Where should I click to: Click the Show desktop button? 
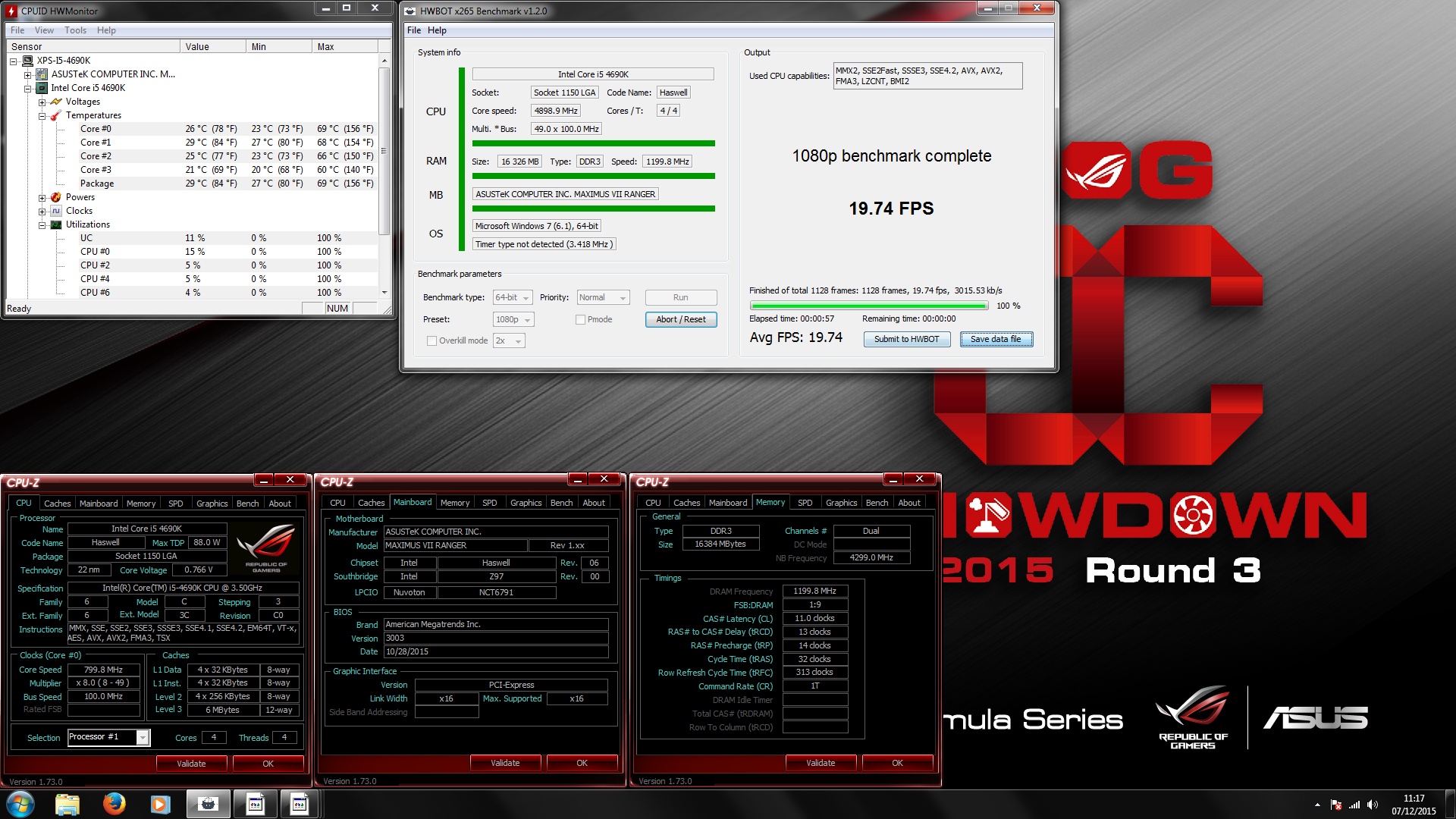tap(1450, 805)
